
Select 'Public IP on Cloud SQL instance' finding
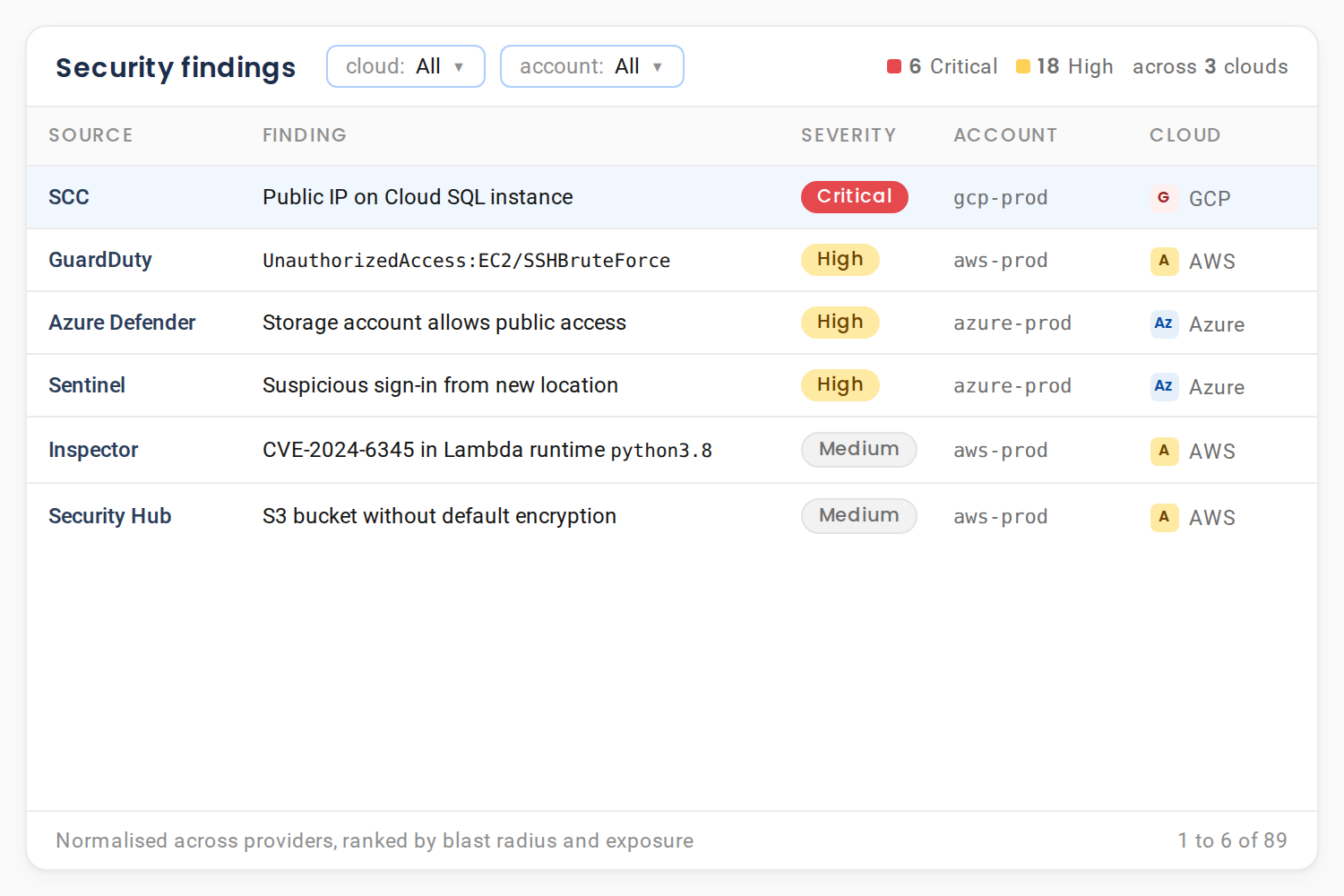tap(418, 197)
